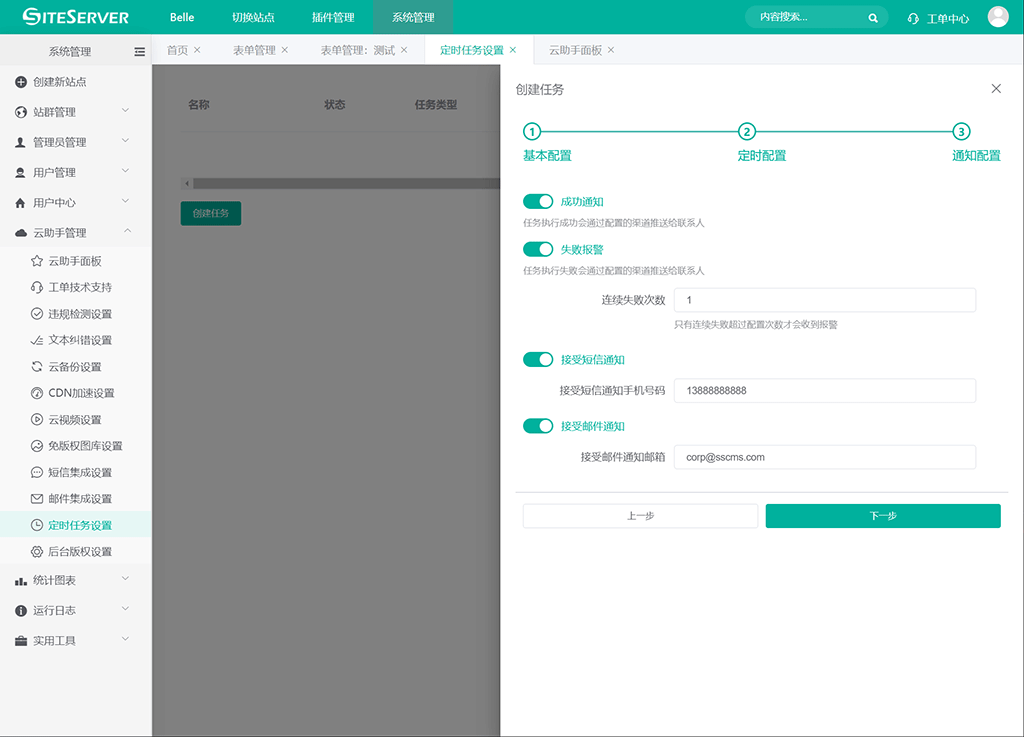Open the 插件管理 top menu

(333, 18)
